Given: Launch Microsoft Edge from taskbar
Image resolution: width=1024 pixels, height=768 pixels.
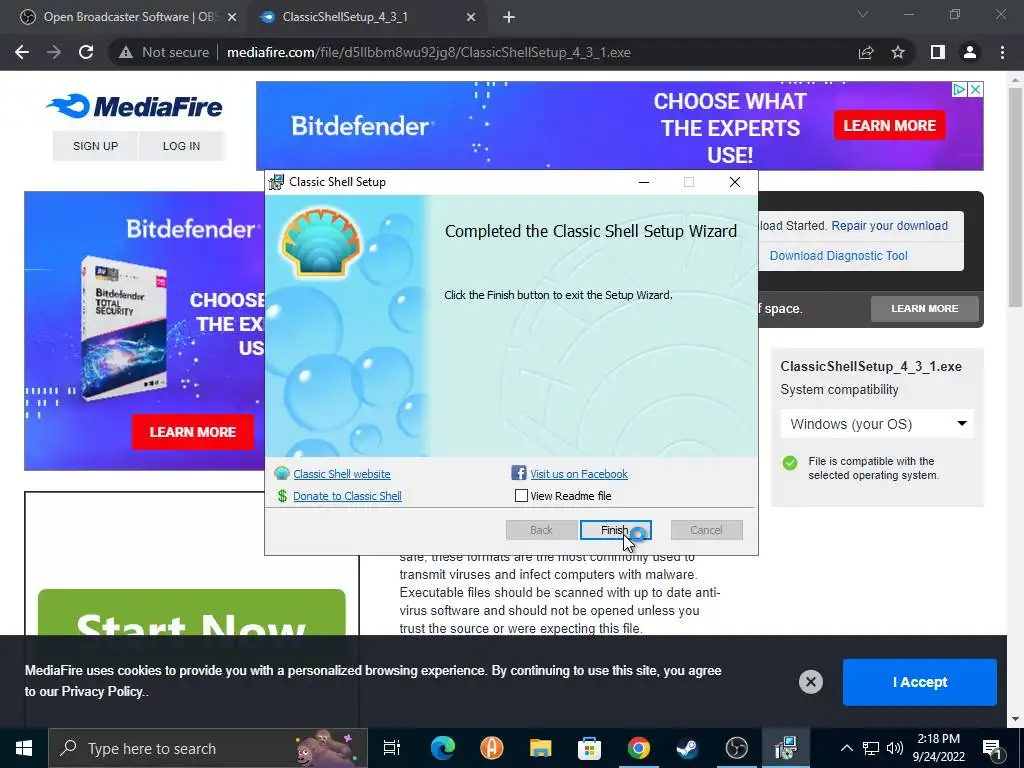Looking at the screenshot, I should point(442,748).
